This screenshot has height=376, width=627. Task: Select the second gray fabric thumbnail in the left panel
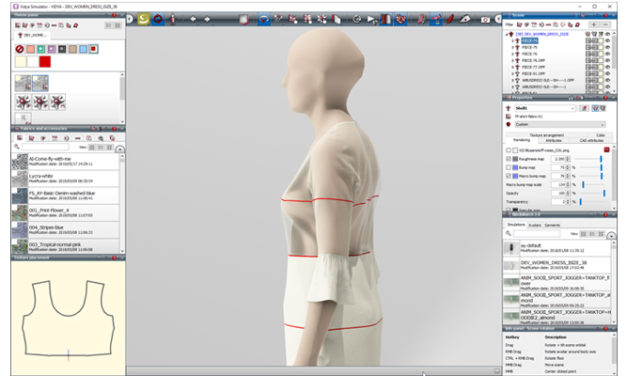pyautogui.click(x=40, y=83)
